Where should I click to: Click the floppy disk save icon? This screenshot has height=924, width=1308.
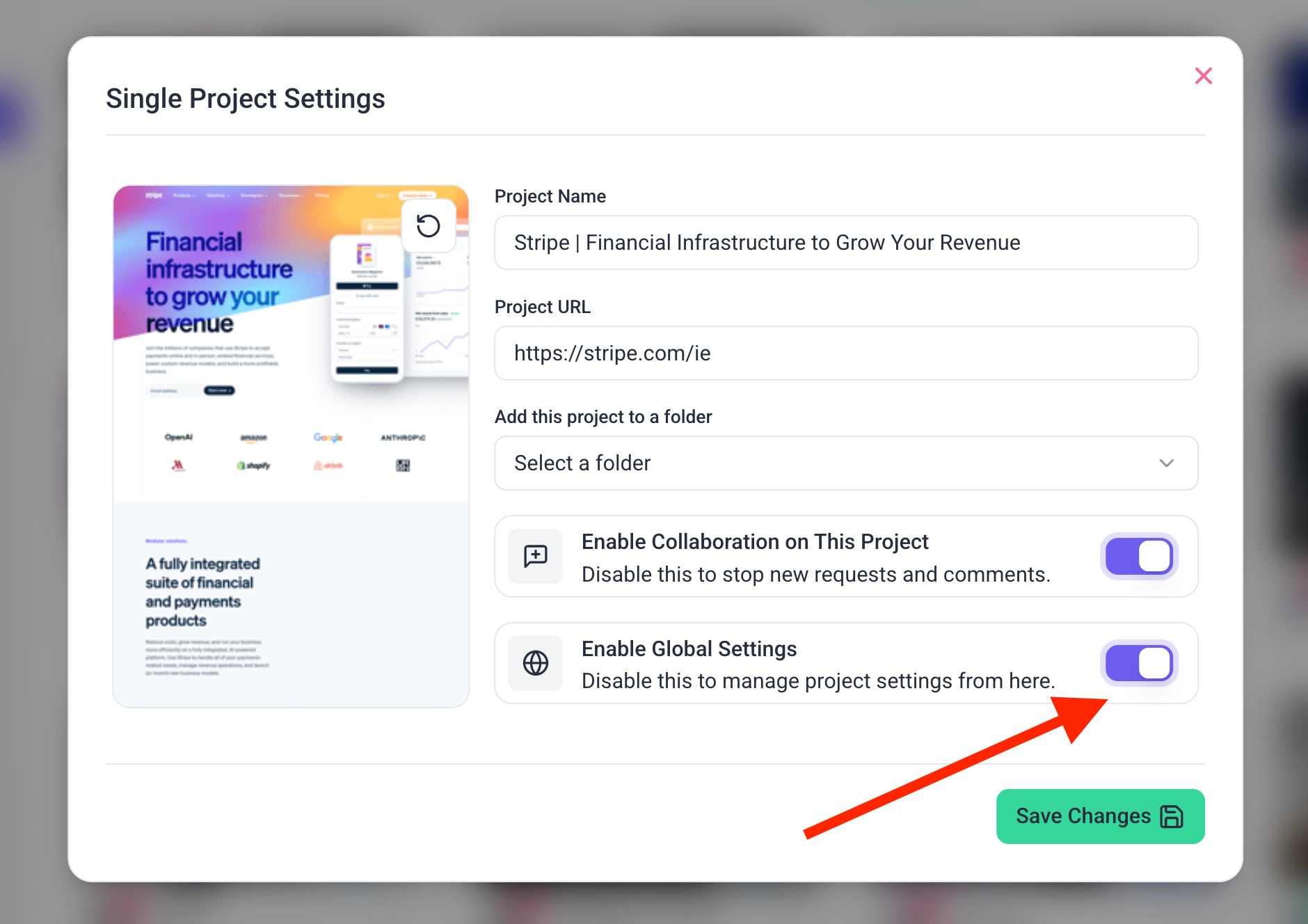1172,816
